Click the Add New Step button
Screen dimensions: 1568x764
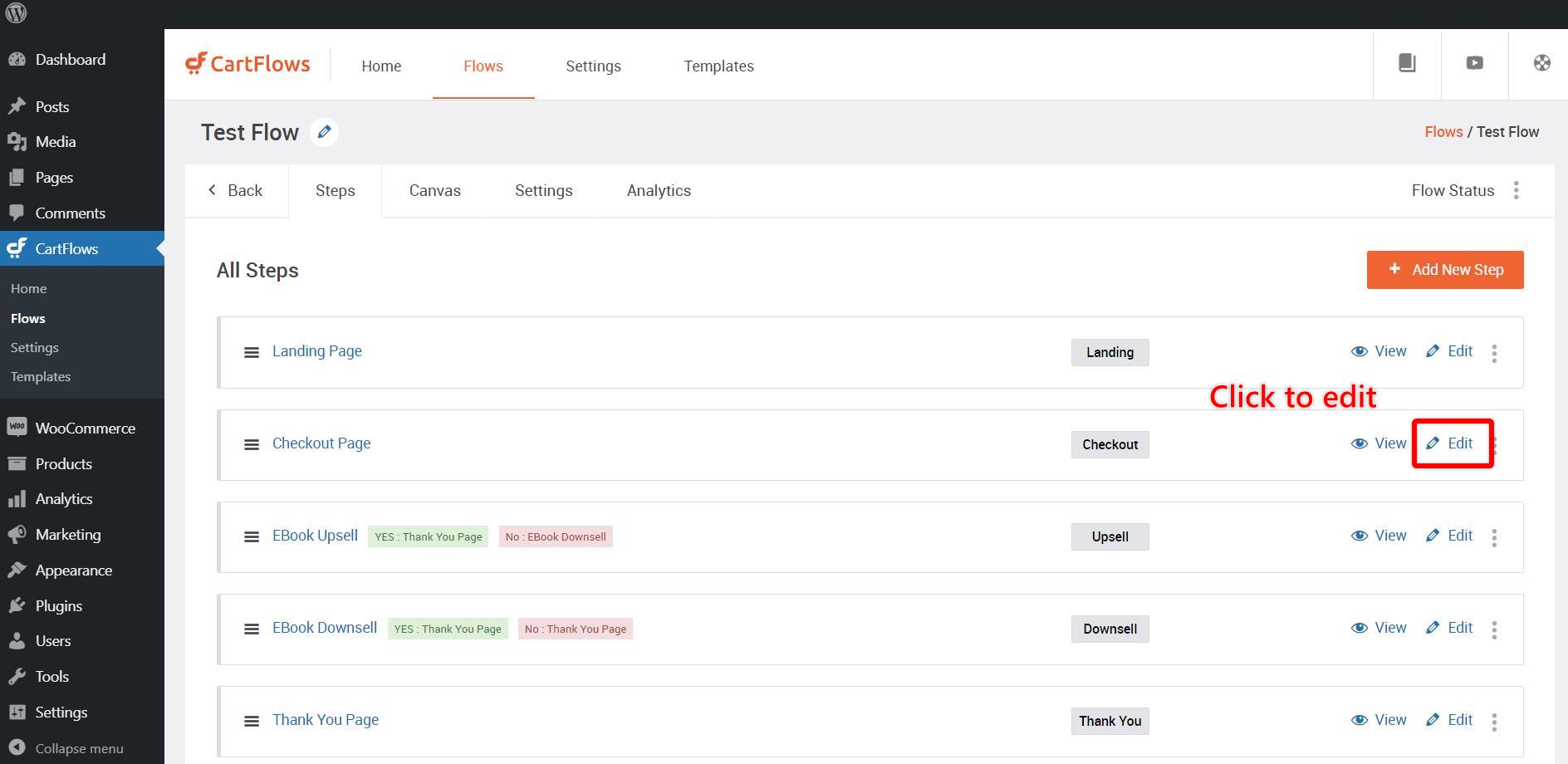tap(1445, 270)
